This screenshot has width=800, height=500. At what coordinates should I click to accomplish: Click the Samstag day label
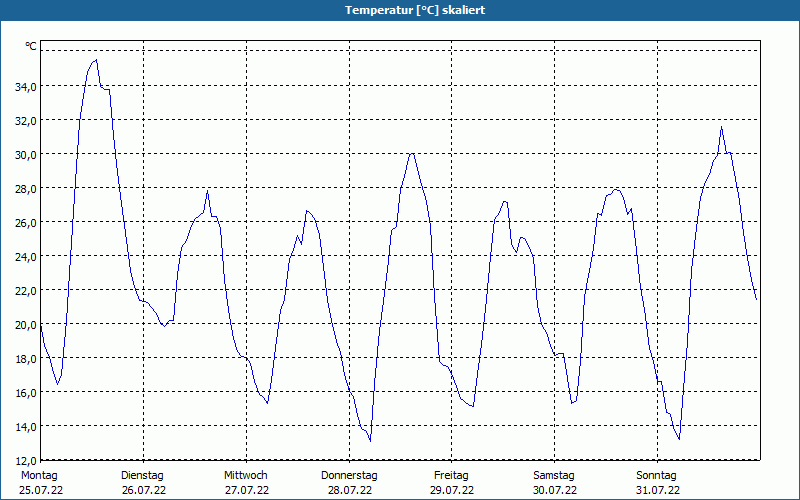[554, 476]
